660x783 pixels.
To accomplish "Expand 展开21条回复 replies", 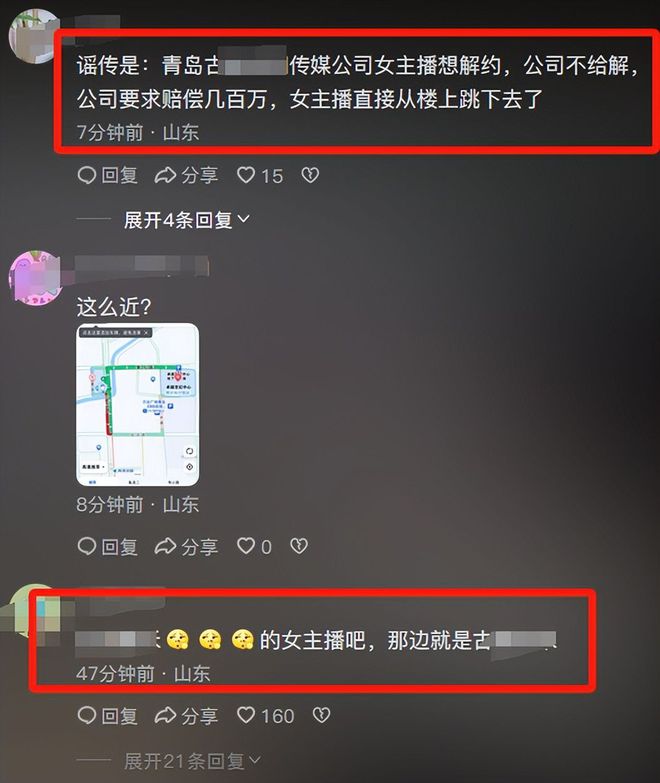I will point(192,761).
